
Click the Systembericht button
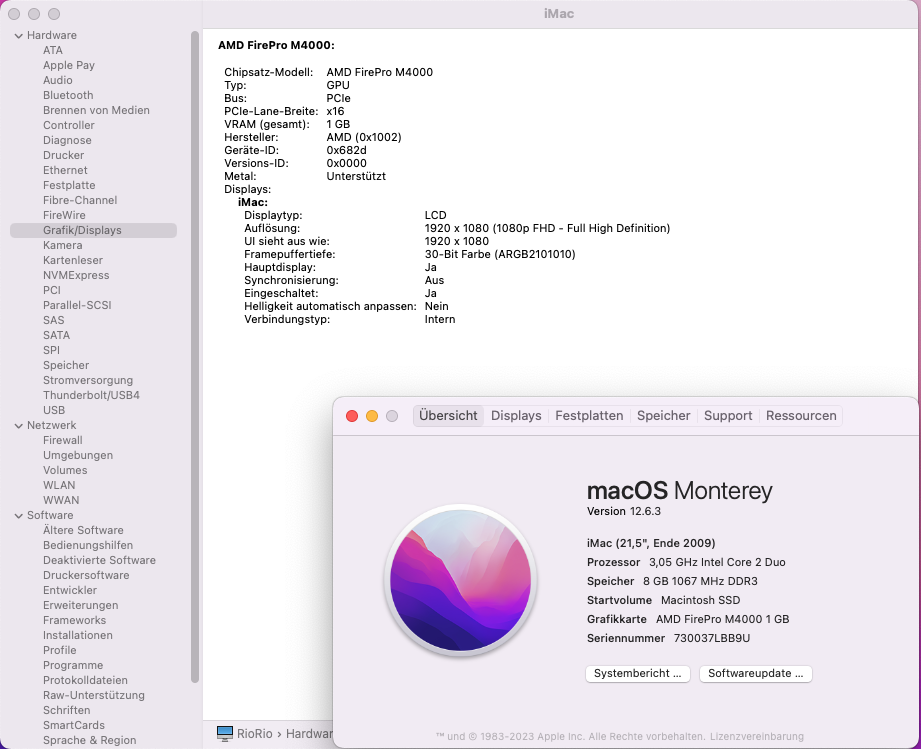pyautogui.click(x=638, y=674)
